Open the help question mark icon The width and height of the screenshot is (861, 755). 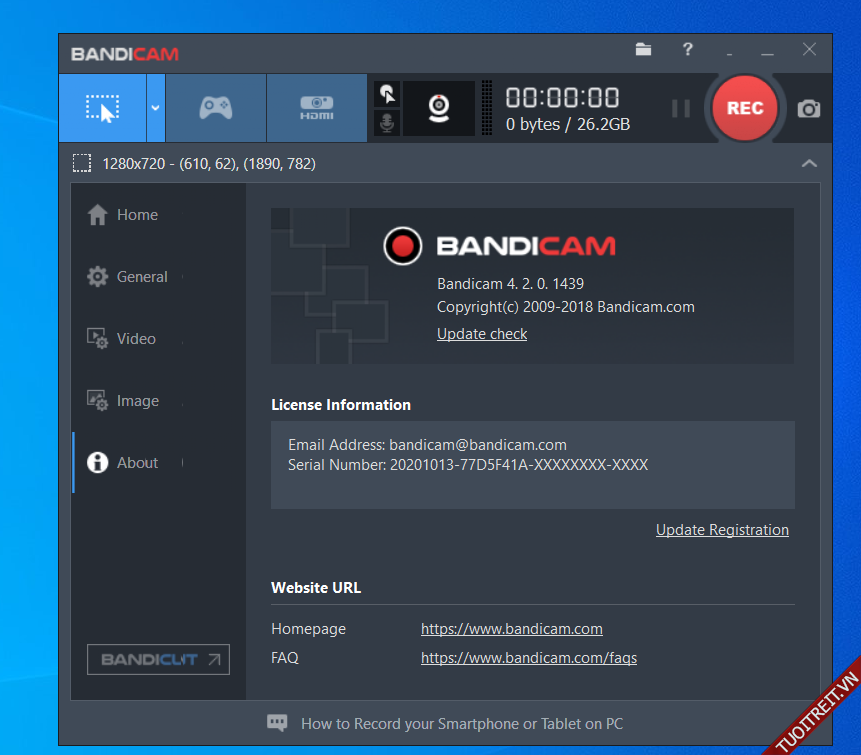coord(688,50)
